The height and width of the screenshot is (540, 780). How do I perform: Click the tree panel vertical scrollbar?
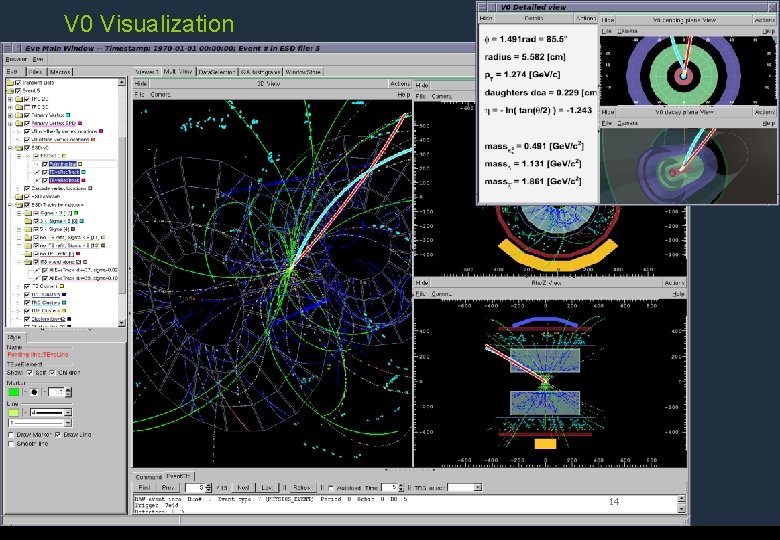(x=122, y=203)
